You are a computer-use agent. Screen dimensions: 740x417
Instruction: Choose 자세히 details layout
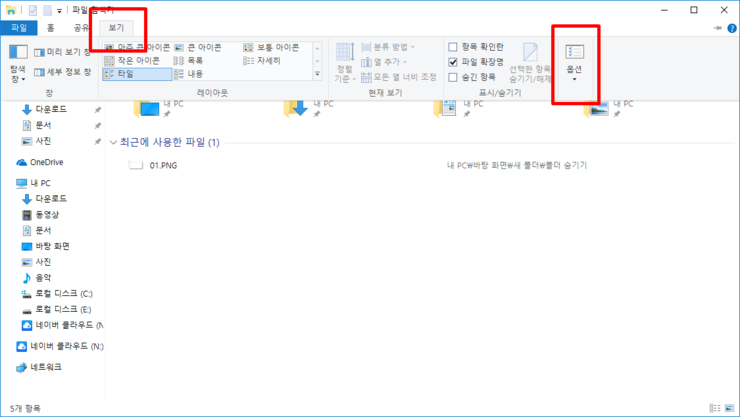coord(262,60)
